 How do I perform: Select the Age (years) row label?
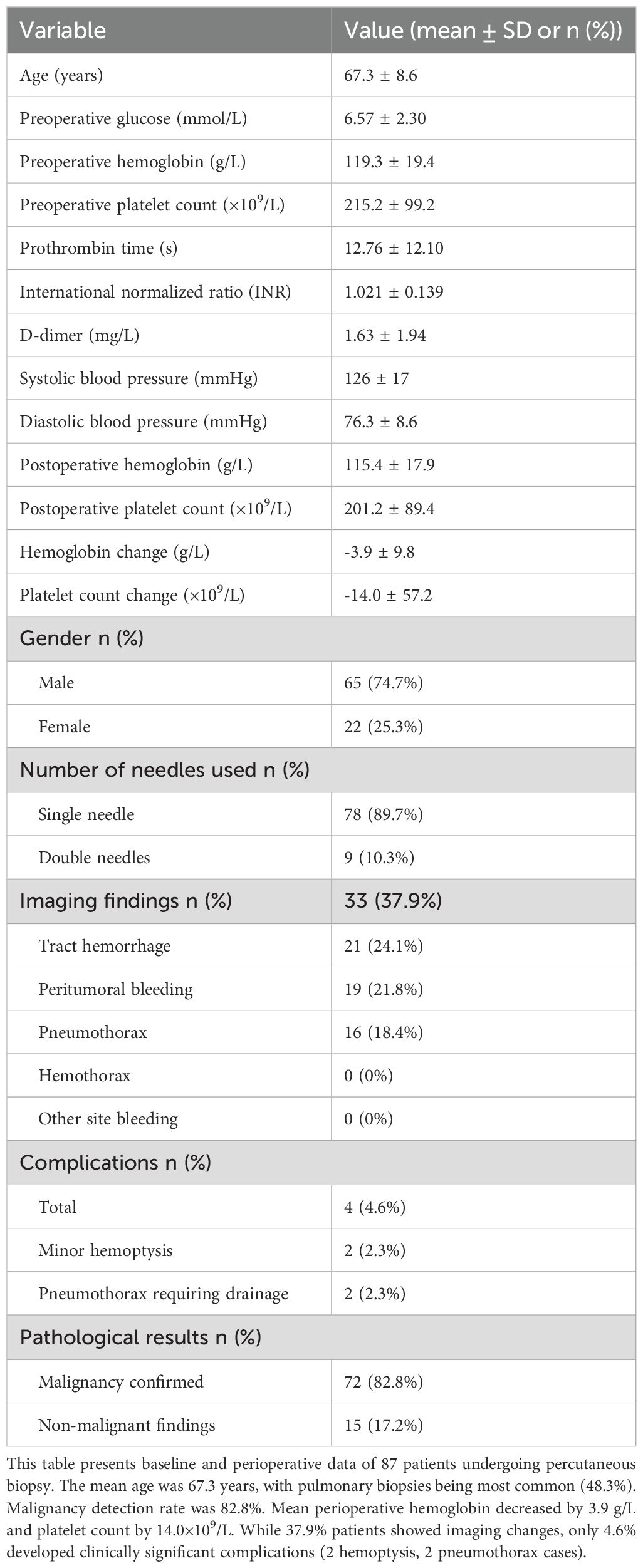pyautogui.click(x=61, y=75)
